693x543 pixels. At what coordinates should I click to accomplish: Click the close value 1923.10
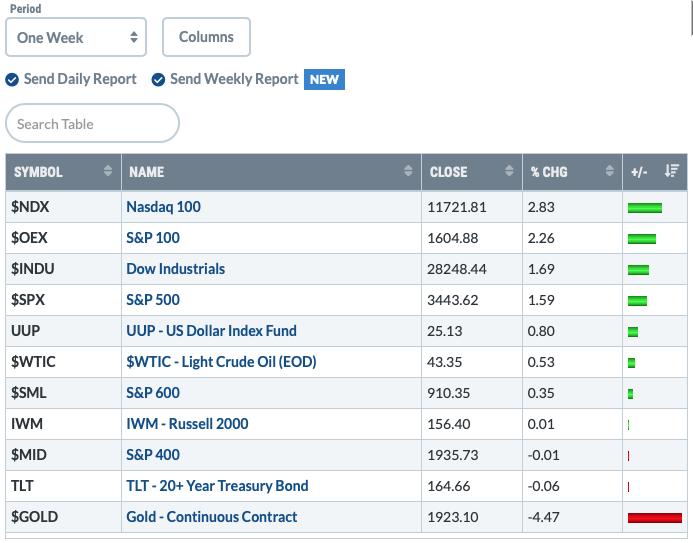pos(453,517)
